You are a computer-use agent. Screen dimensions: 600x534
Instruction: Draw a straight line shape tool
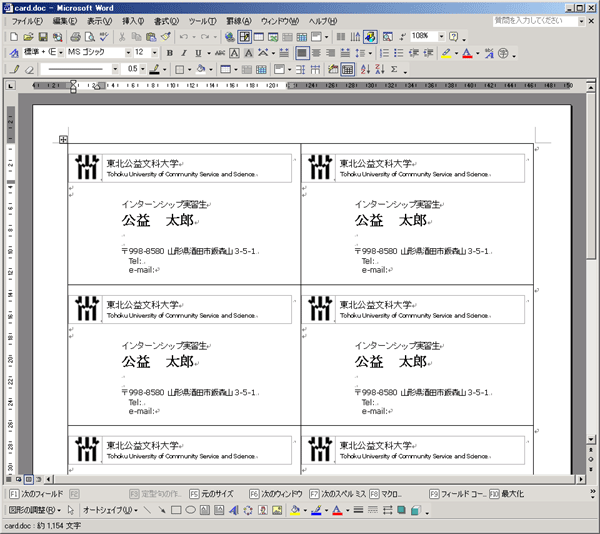147,510
